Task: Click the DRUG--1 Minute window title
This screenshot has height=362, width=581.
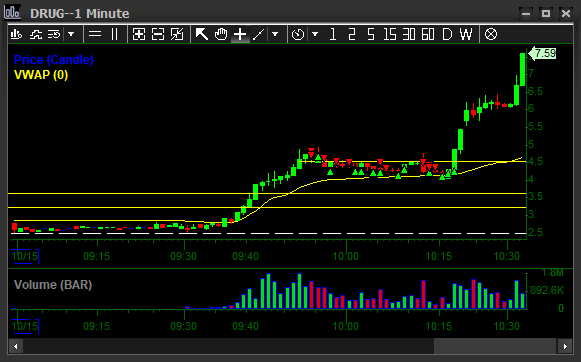Action: (x=80, y=14)
